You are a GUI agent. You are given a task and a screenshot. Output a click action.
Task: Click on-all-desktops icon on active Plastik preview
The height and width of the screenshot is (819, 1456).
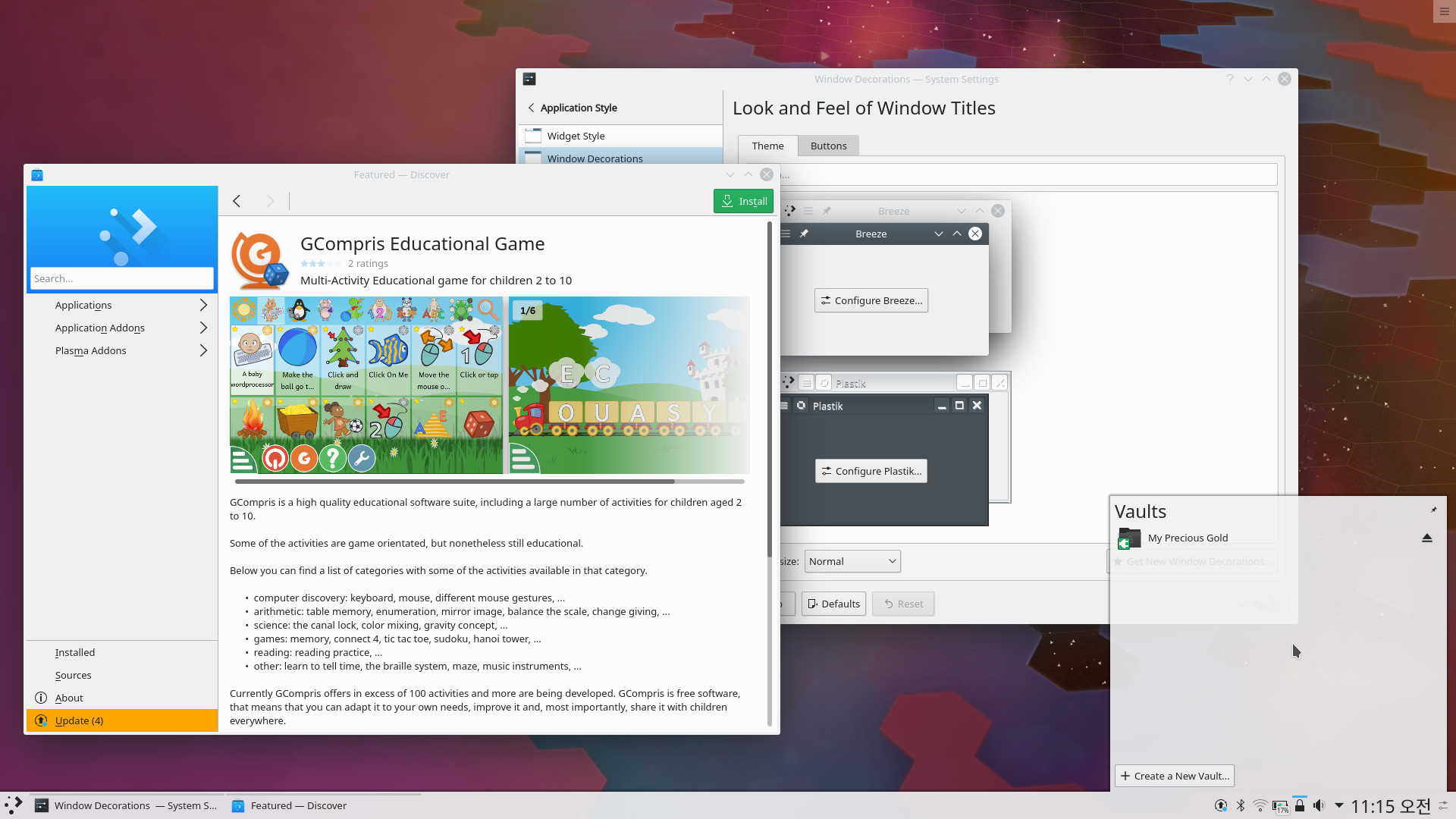point(801,406)
